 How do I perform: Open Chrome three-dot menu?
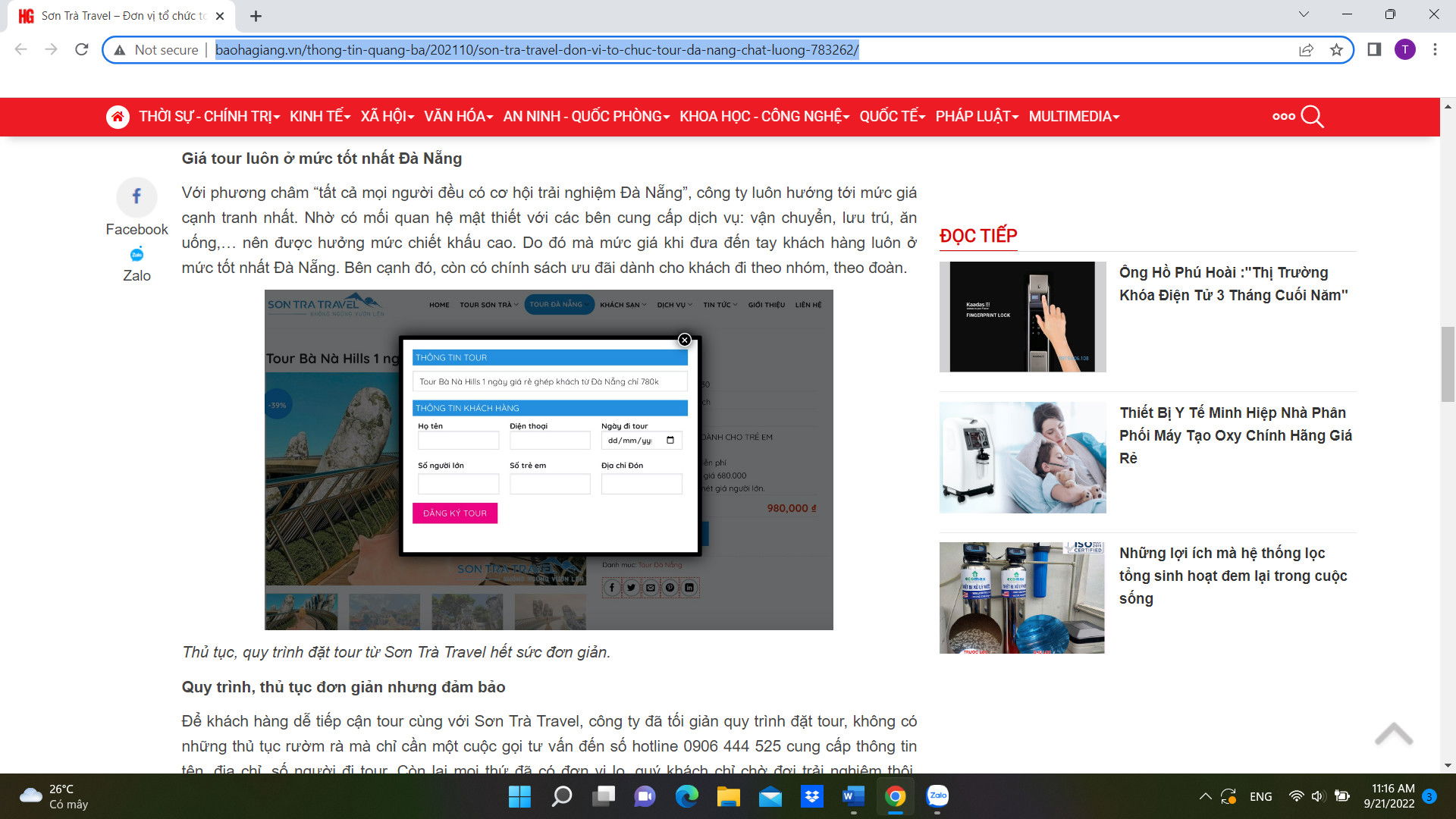coord(1435,50)
